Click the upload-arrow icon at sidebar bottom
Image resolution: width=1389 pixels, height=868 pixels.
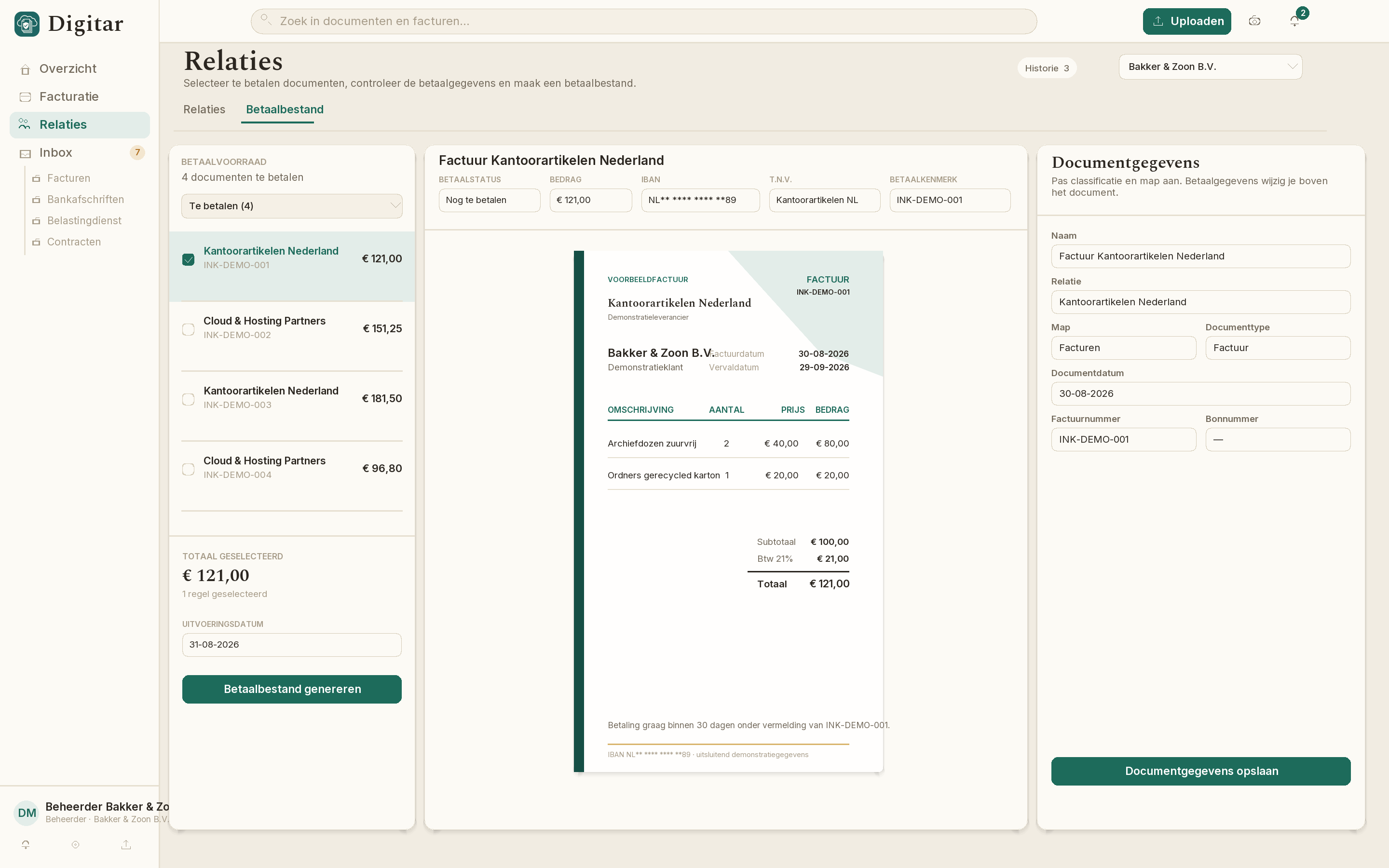coord(126,844)
